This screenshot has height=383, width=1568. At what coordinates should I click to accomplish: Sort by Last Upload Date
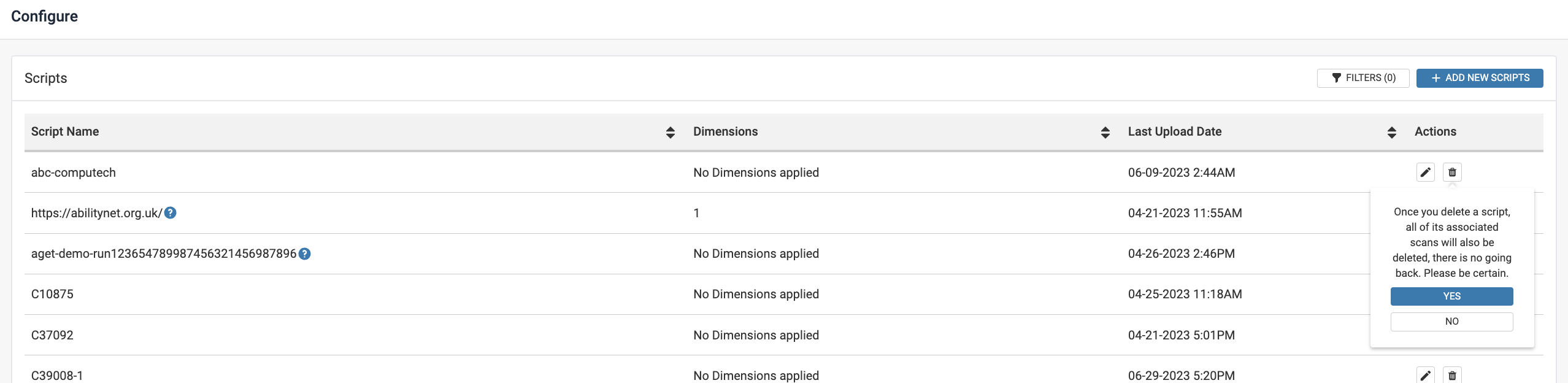(1391, 132)
